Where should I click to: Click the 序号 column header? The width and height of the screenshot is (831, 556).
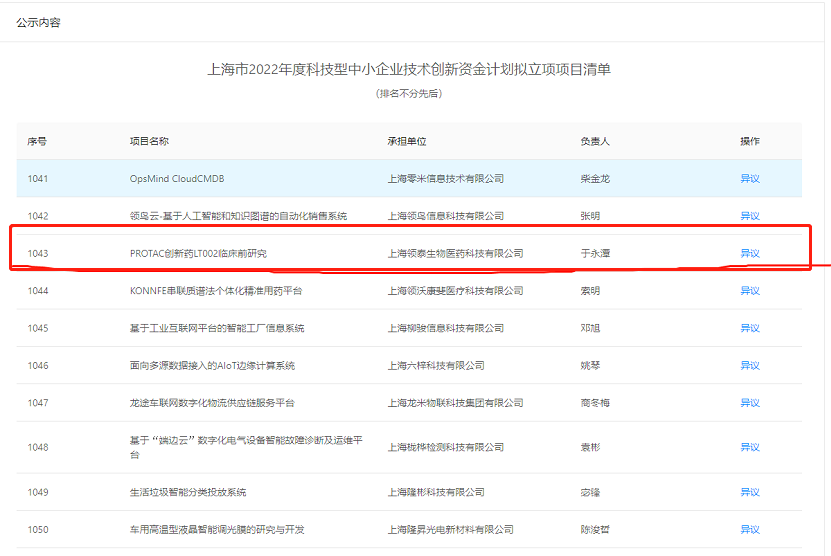click(37, 141)
